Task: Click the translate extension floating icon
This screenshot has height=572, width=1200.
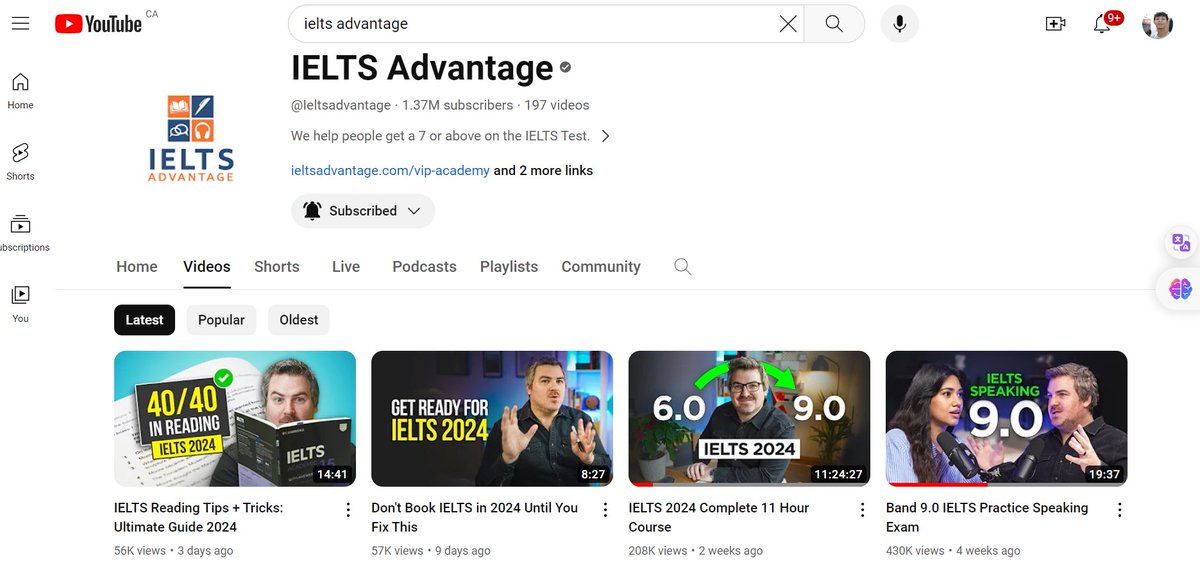Action: (x=1181, y=243)
